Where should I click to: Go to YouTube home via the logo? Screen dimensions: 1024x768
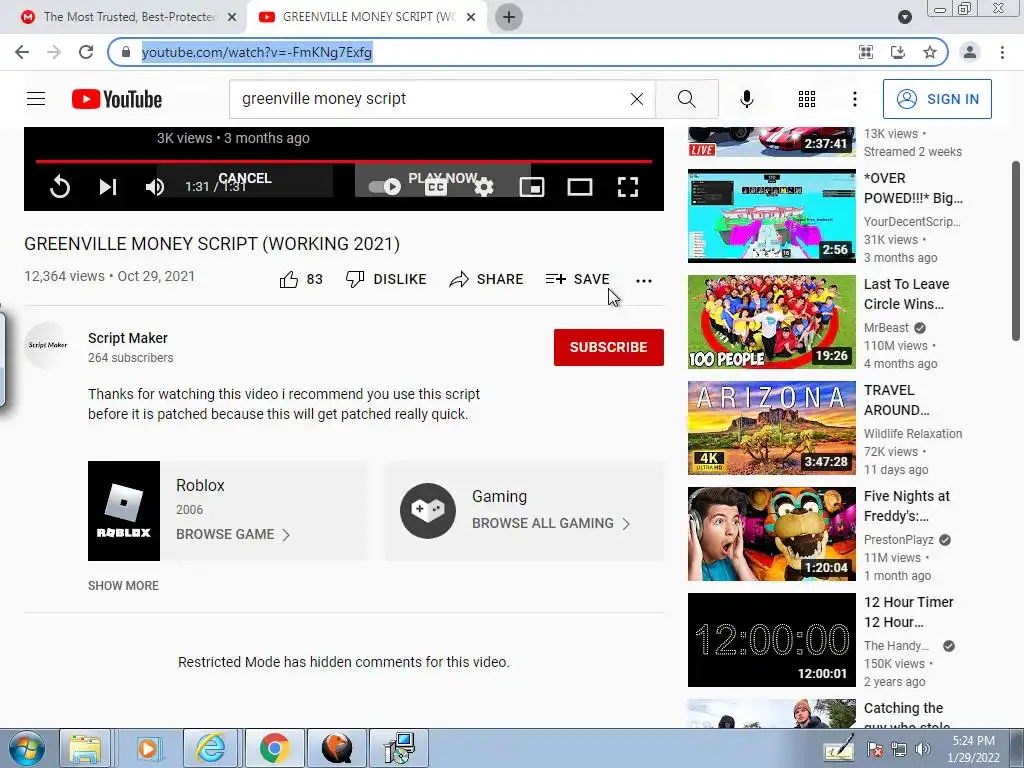[117, 99]
